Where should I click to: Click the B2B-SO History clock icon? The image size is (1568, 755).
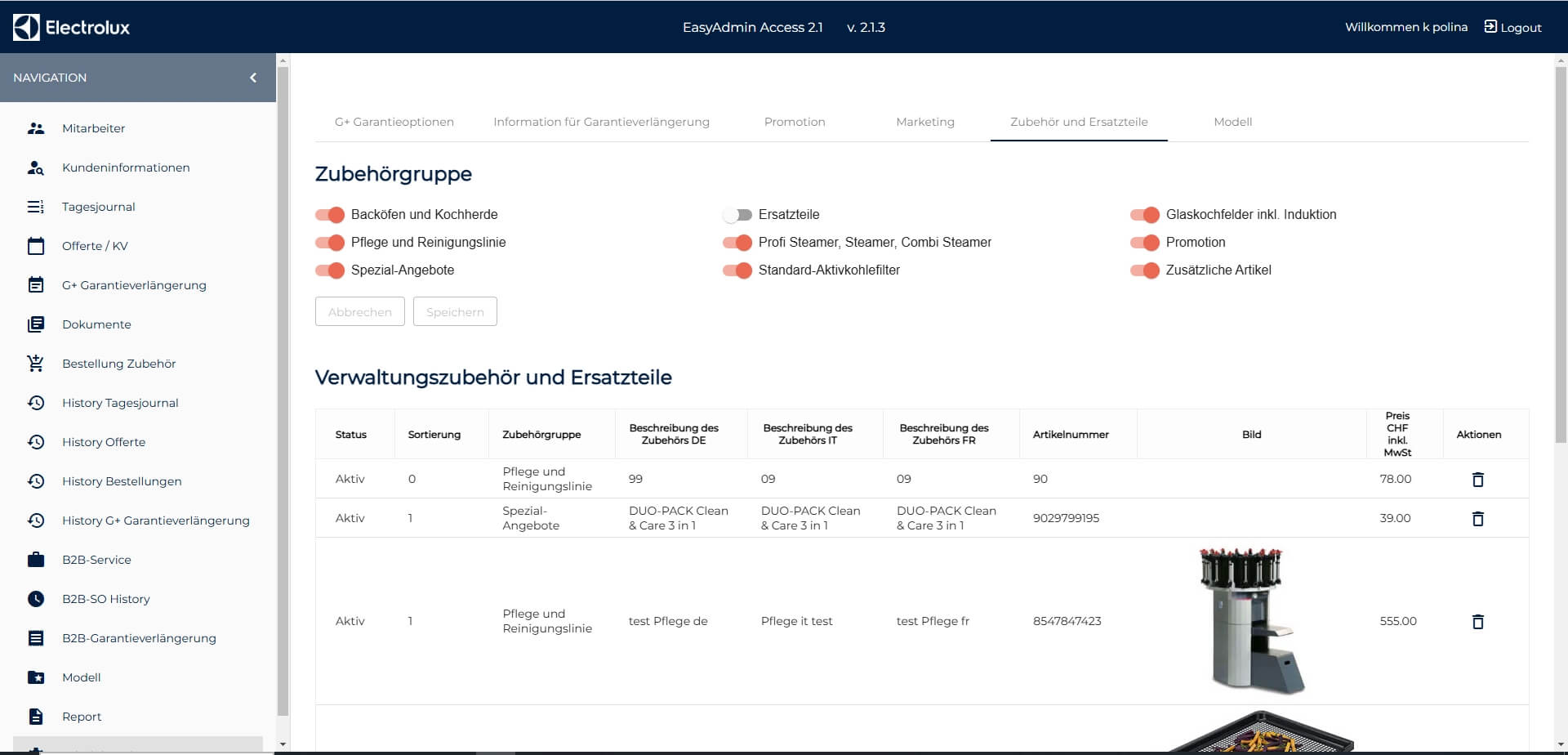click(36, 599)
